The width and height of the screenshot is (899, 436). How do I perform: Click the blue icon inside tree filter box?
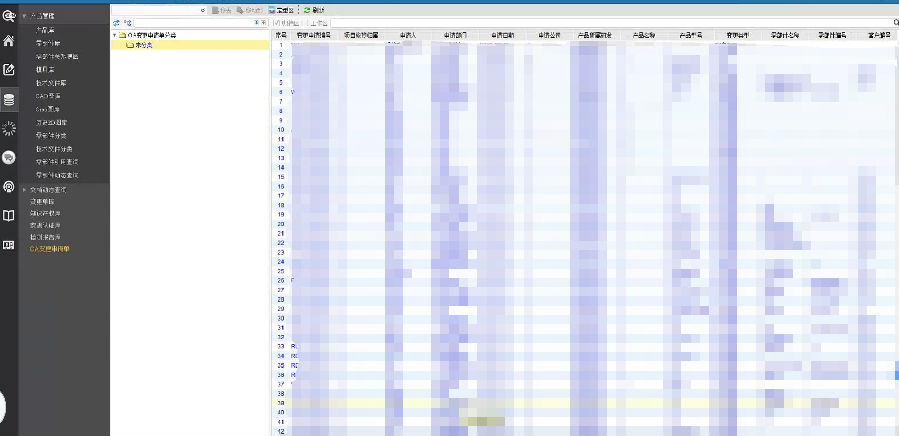tap(256, 22)
